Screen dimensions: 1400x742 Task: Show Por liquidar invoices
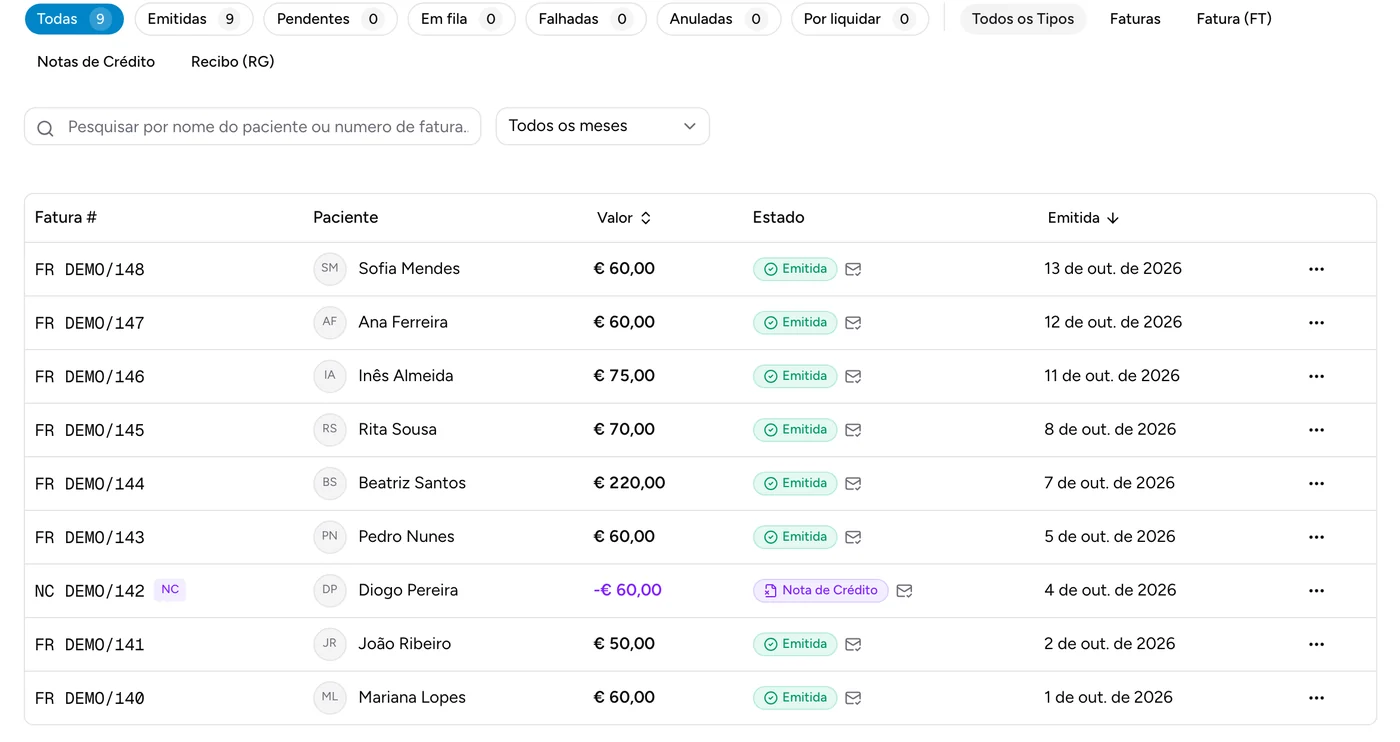859,19
